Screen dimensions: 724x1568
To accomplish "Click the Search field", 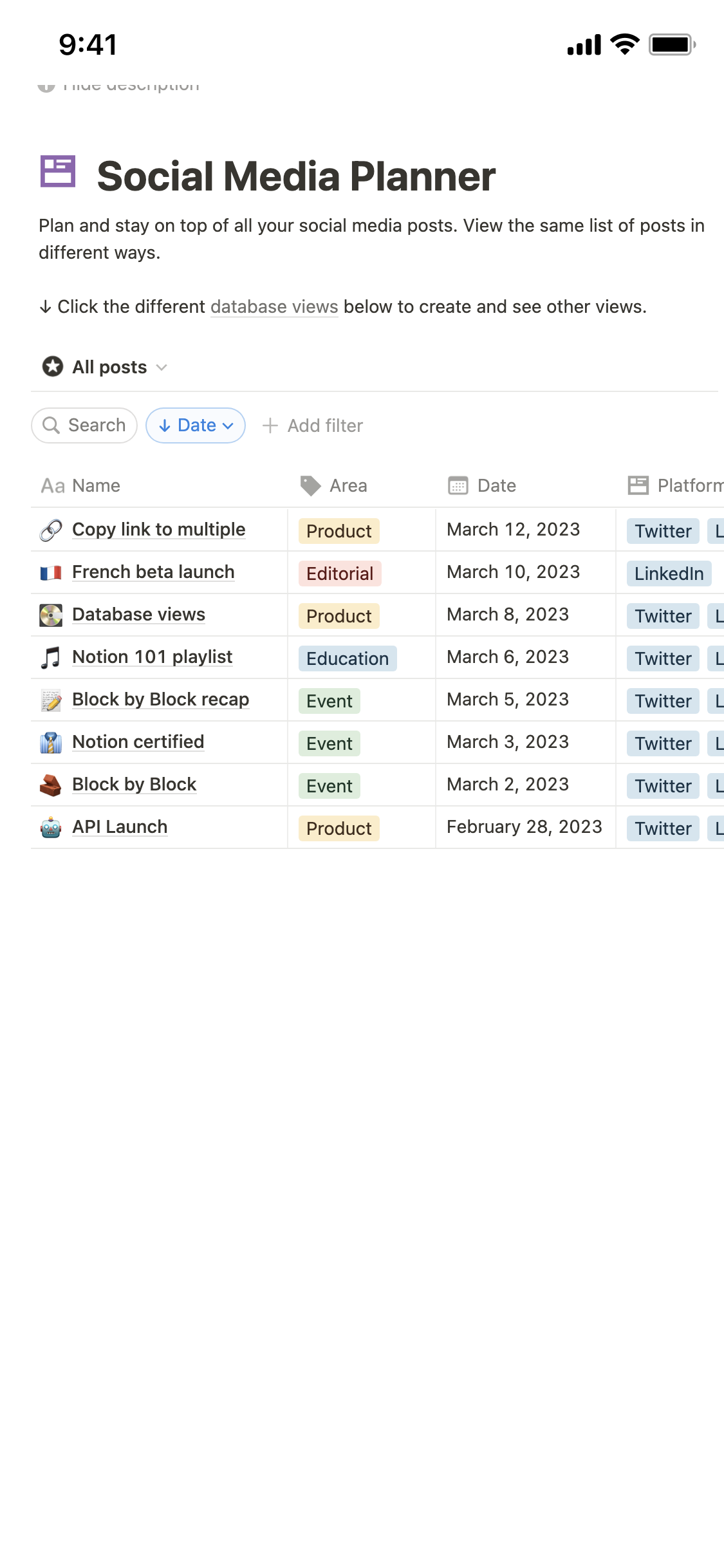I will point(84,425).
